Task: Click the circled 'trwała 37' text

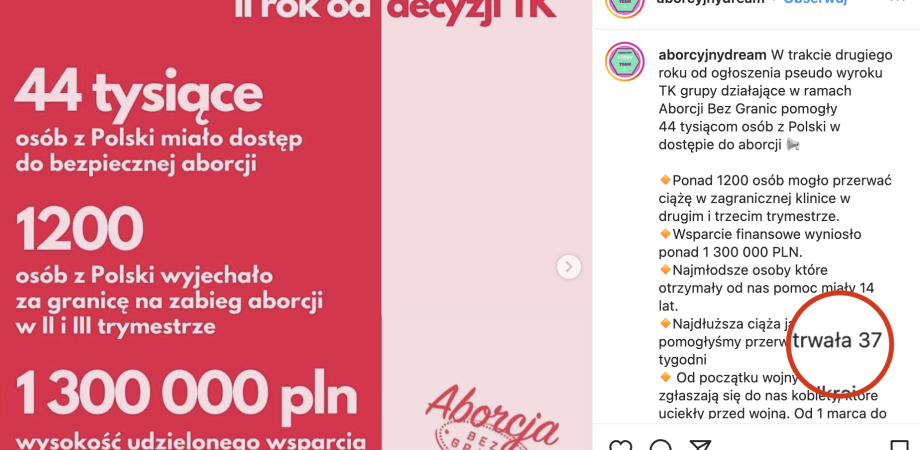Action: [837, 340]
